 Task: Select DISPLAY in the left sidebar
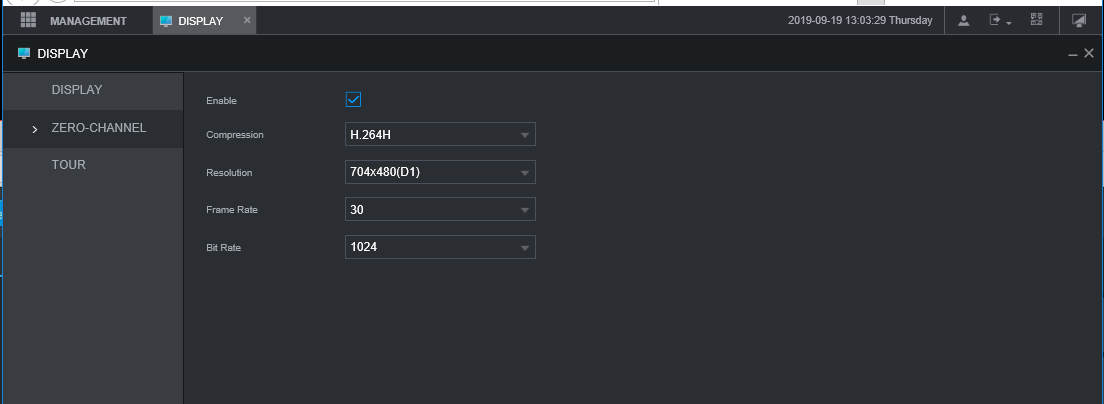77,90
